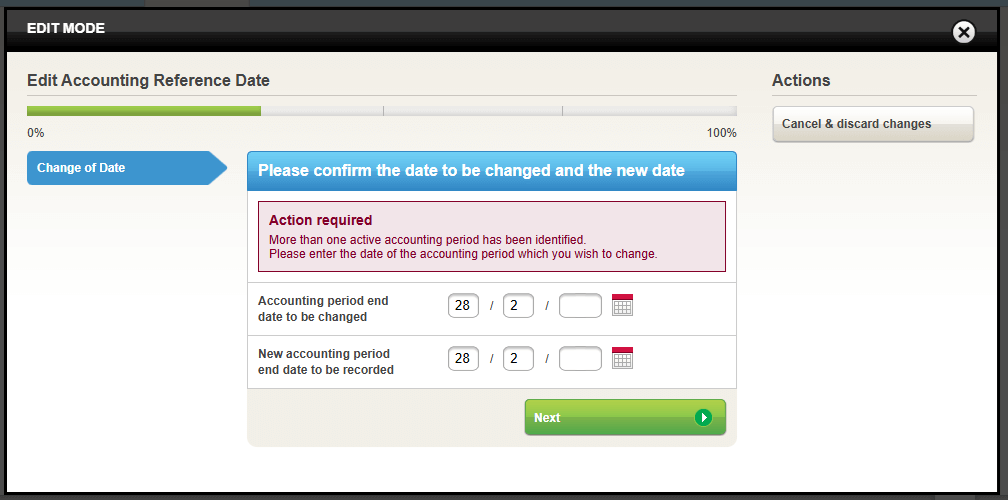The image size is (1008, 500).
Task: Click the 100% progress label
Action: point(721,133)
